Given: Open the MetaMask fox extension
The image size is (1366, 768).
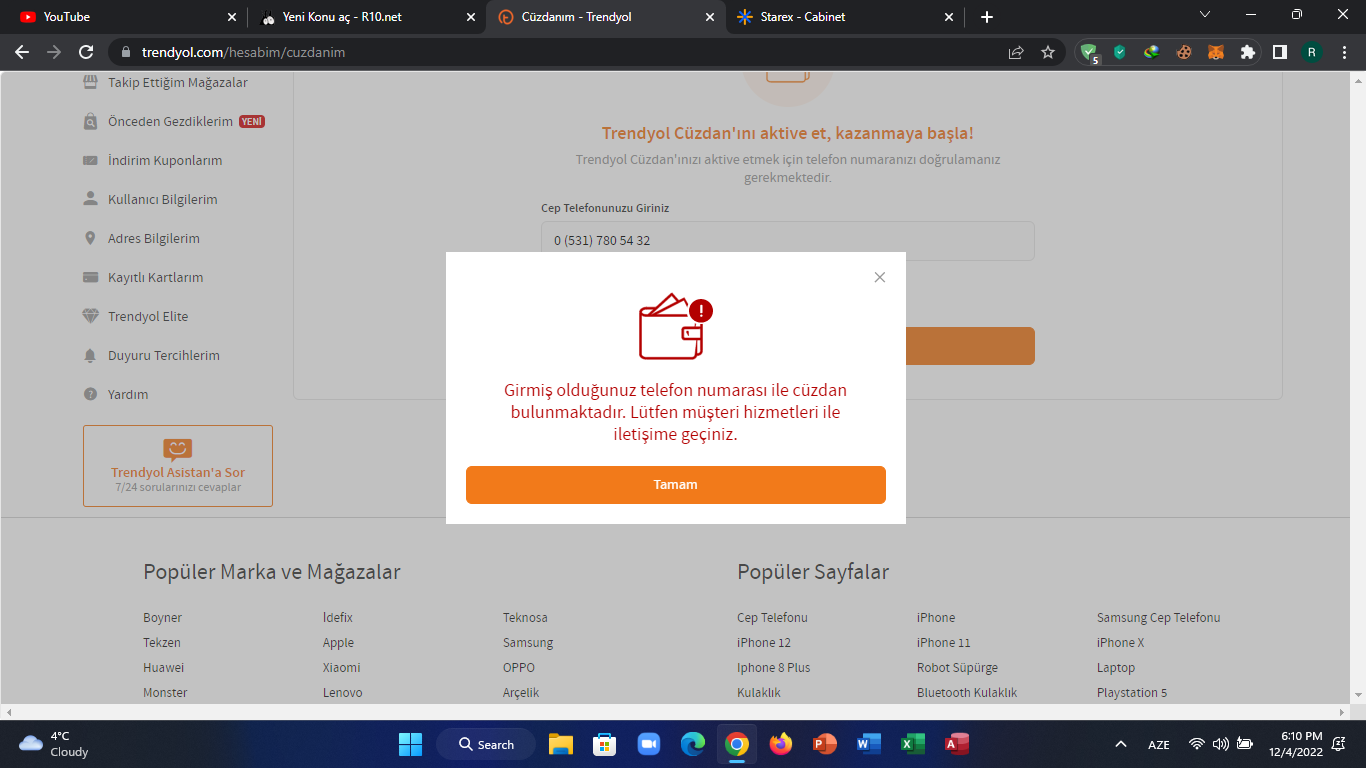Looking at the screenshot, I should (x=1216, y=52).
